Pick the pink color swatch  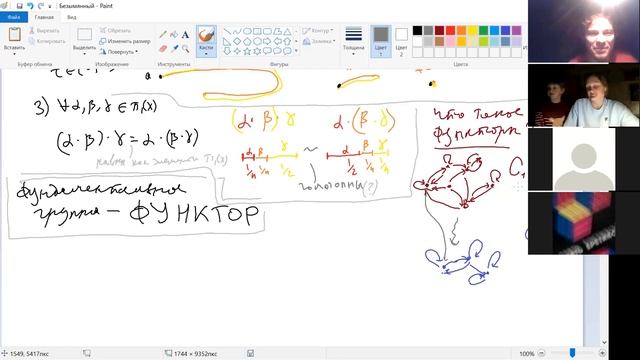[x=450, y=41]
